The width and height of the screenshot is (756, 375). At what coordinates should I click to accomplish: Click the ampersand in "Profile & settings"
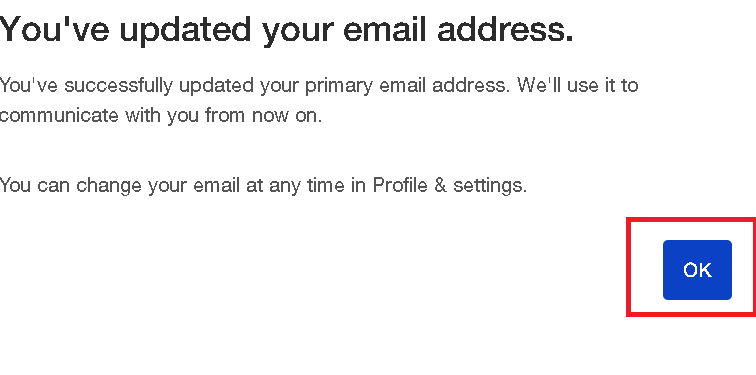(440, 185)
